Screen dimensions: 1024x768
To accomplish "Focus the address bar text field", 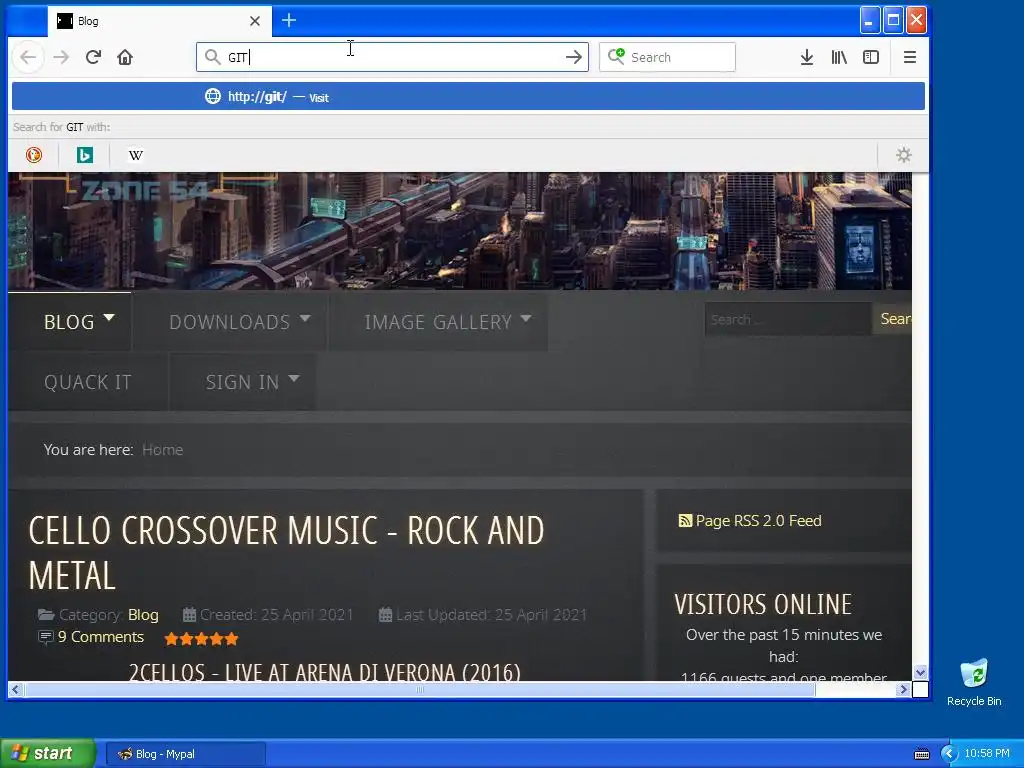I will coord(392,57).
